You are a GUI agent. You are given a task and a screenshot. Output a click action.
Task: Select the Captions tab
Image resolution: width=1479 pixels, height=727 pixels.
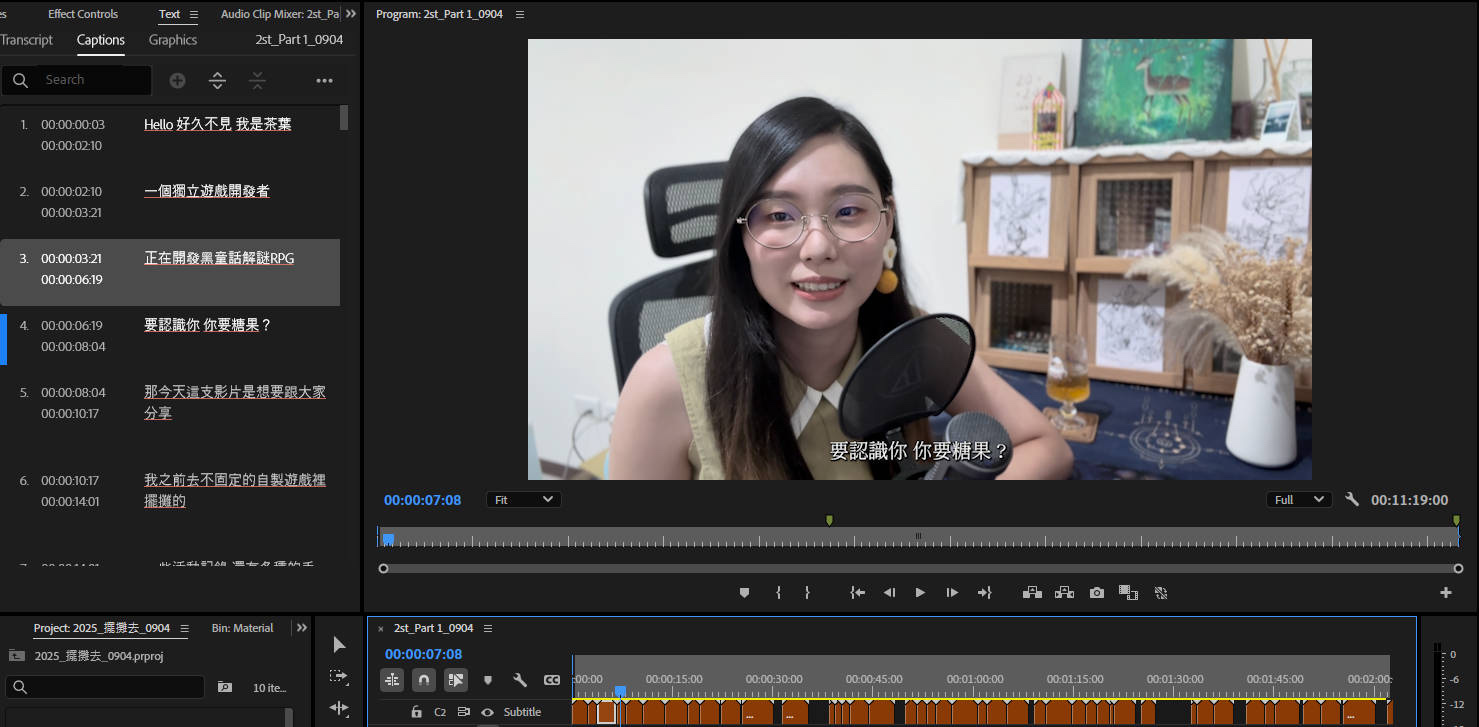click(101, 40)
